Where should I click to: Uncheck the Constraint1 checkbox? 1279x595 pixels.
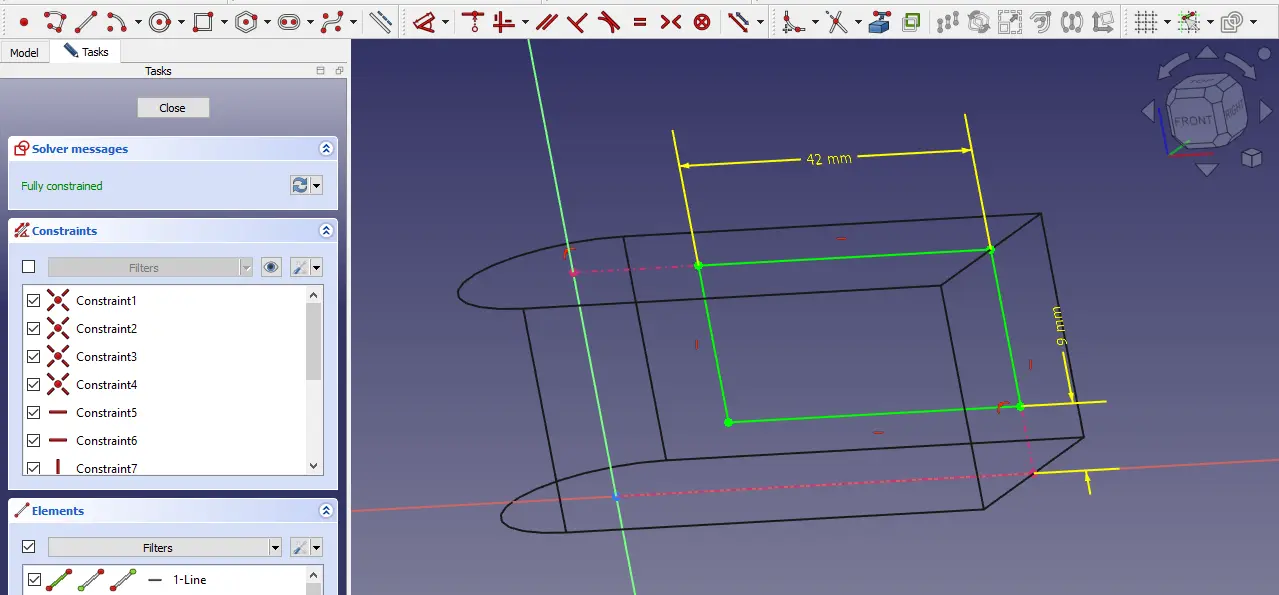point(34,301)
